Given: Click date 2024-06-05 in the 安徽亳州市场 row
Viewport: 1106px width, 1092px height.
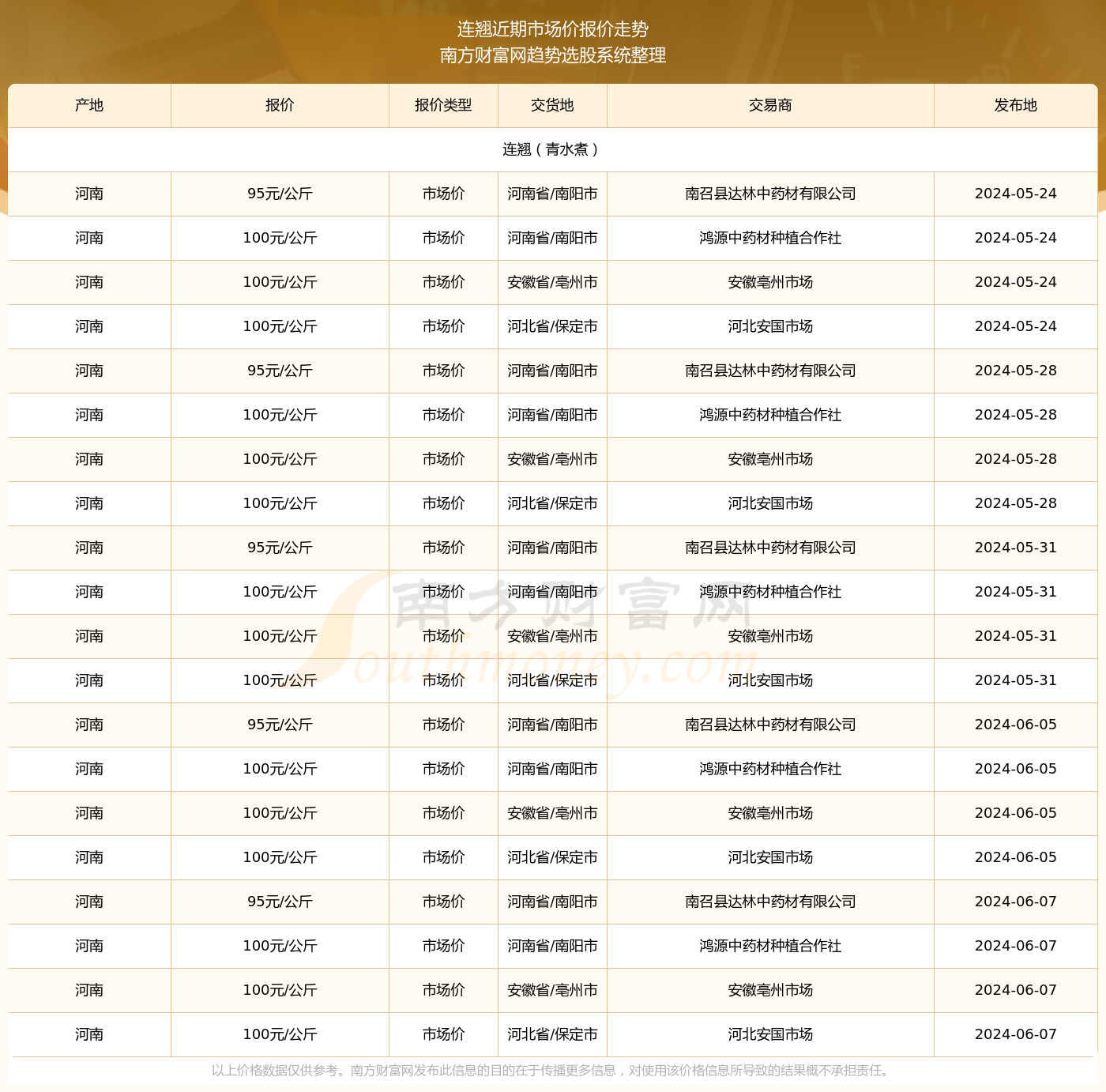Looking at the screenshot, I should click(x=1015, y=813).
